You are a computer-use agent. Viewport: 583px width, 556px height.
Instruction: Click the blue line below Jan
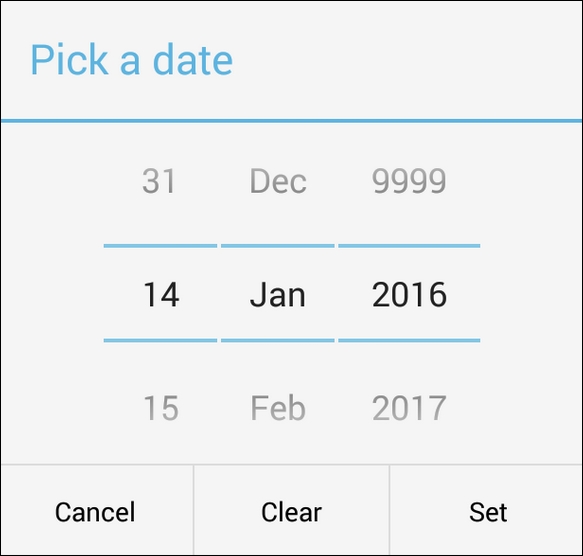tap(278, 340)
